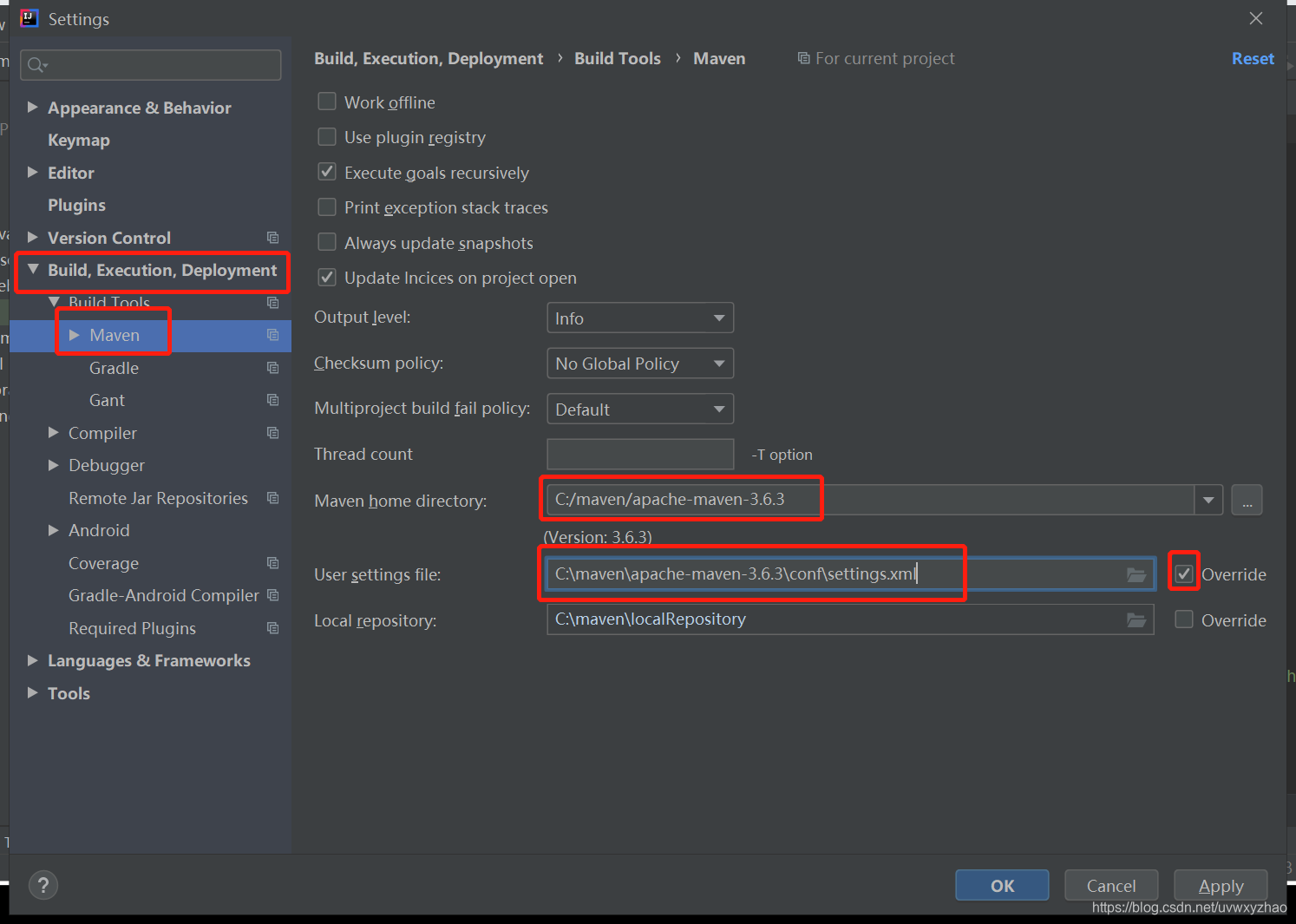Expand the Tools section arrow
The height and width of the screenshot is (924, 1296).
pyautogui.click(x=33, y=692)
